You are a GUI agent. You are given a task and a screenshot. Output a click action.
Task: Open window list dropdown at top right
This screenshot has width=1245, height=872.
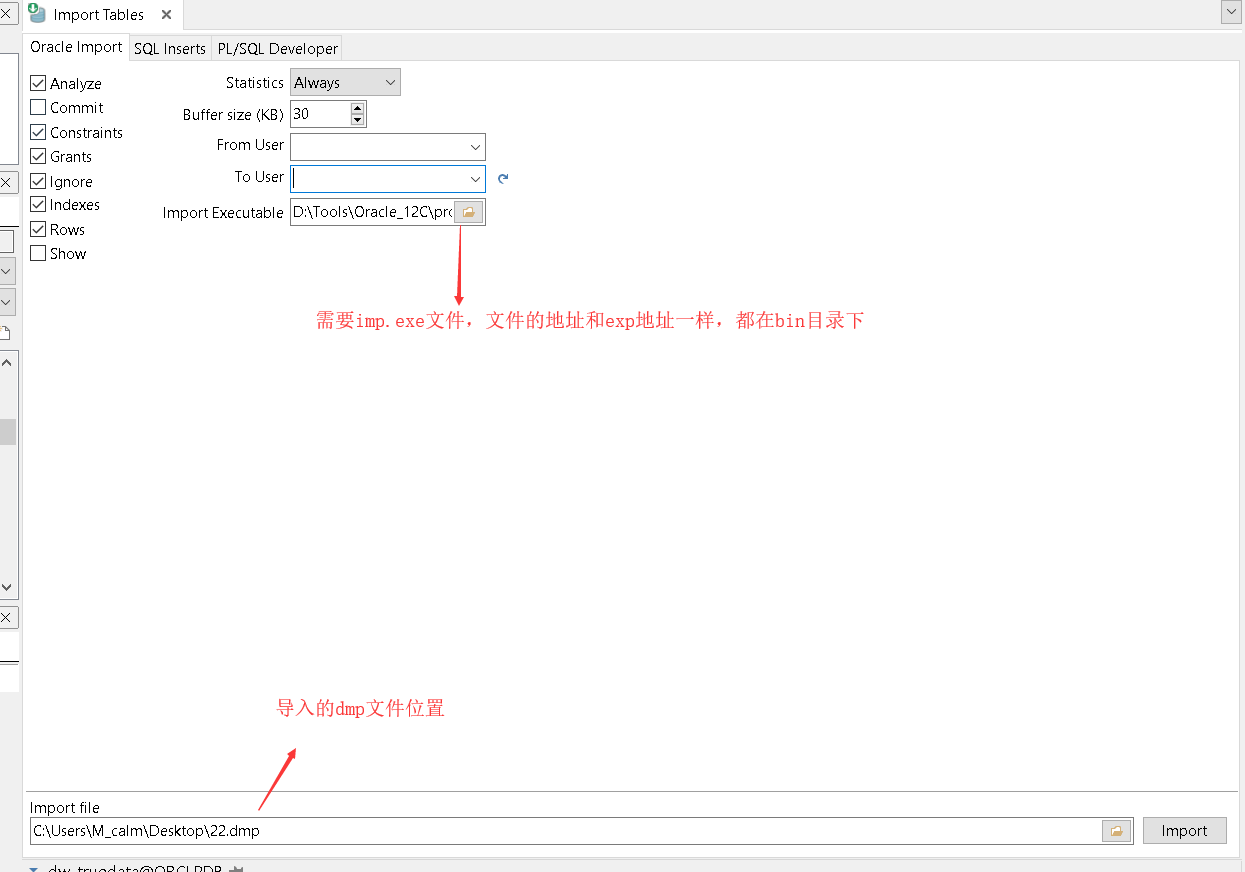(1231, 12)
